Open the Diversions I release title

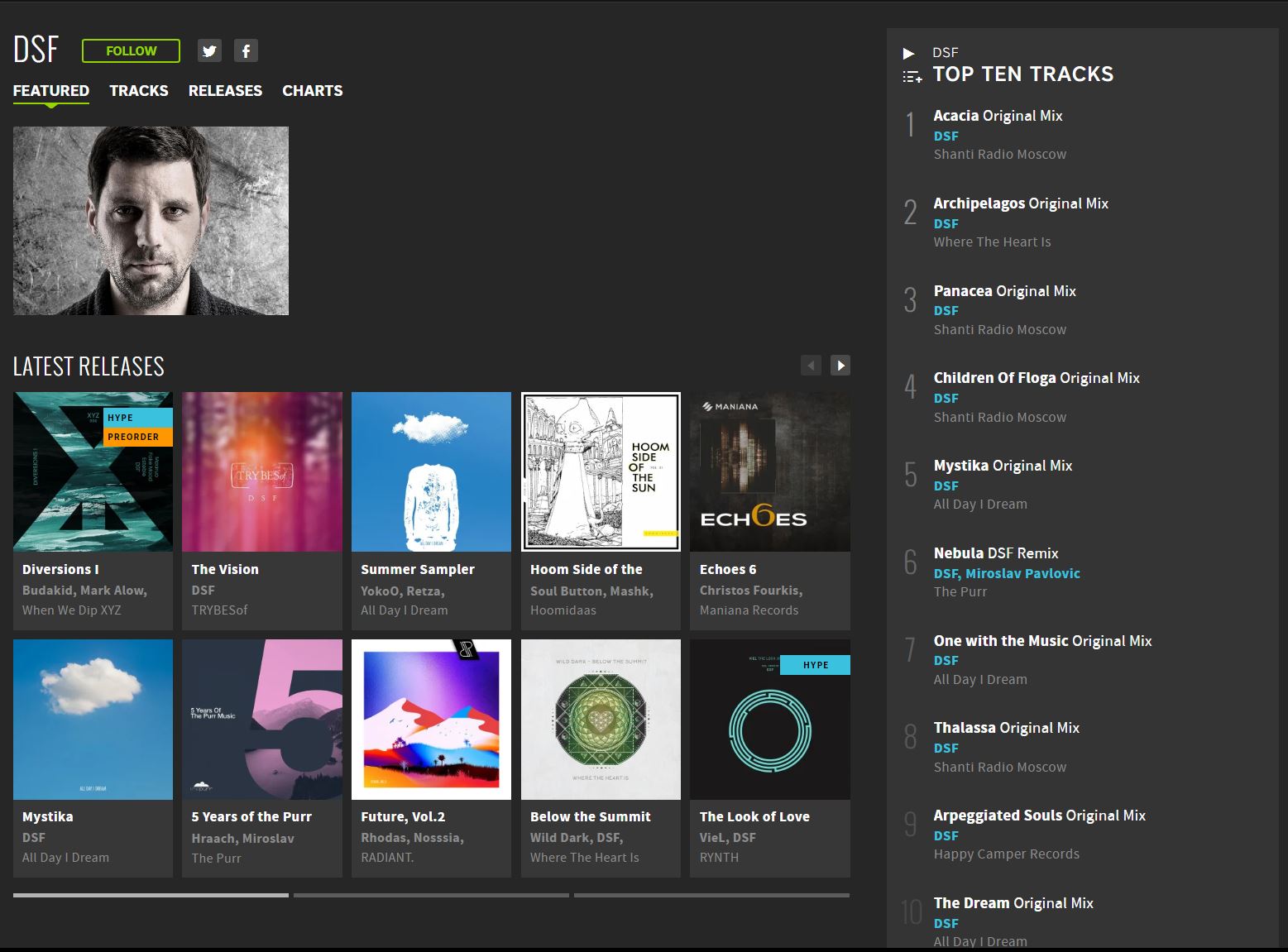(x=60, y=569)
